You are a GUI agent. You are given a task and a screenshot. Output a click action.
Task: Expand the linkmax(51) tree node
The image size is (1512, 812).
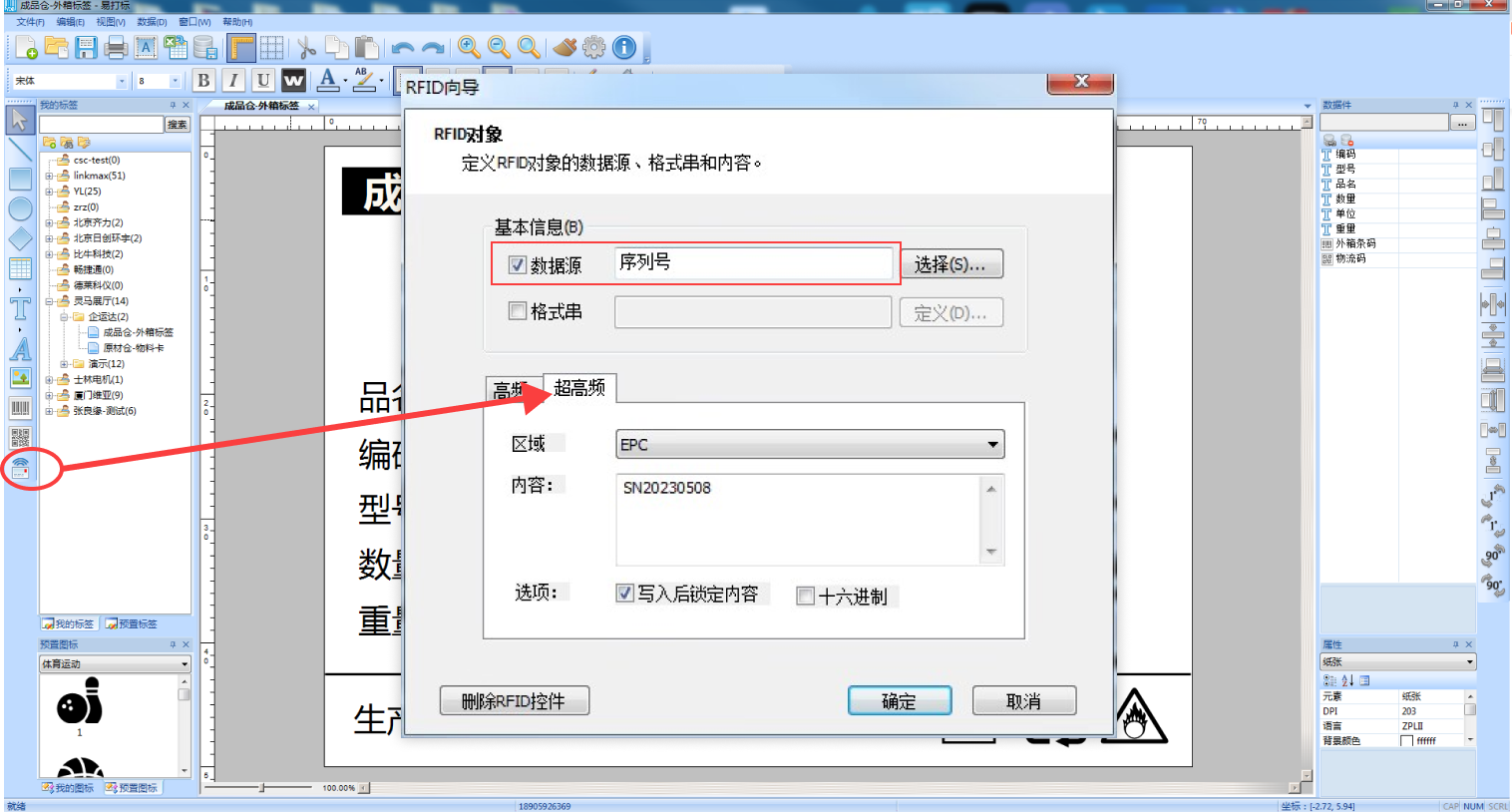coord(49,176)
